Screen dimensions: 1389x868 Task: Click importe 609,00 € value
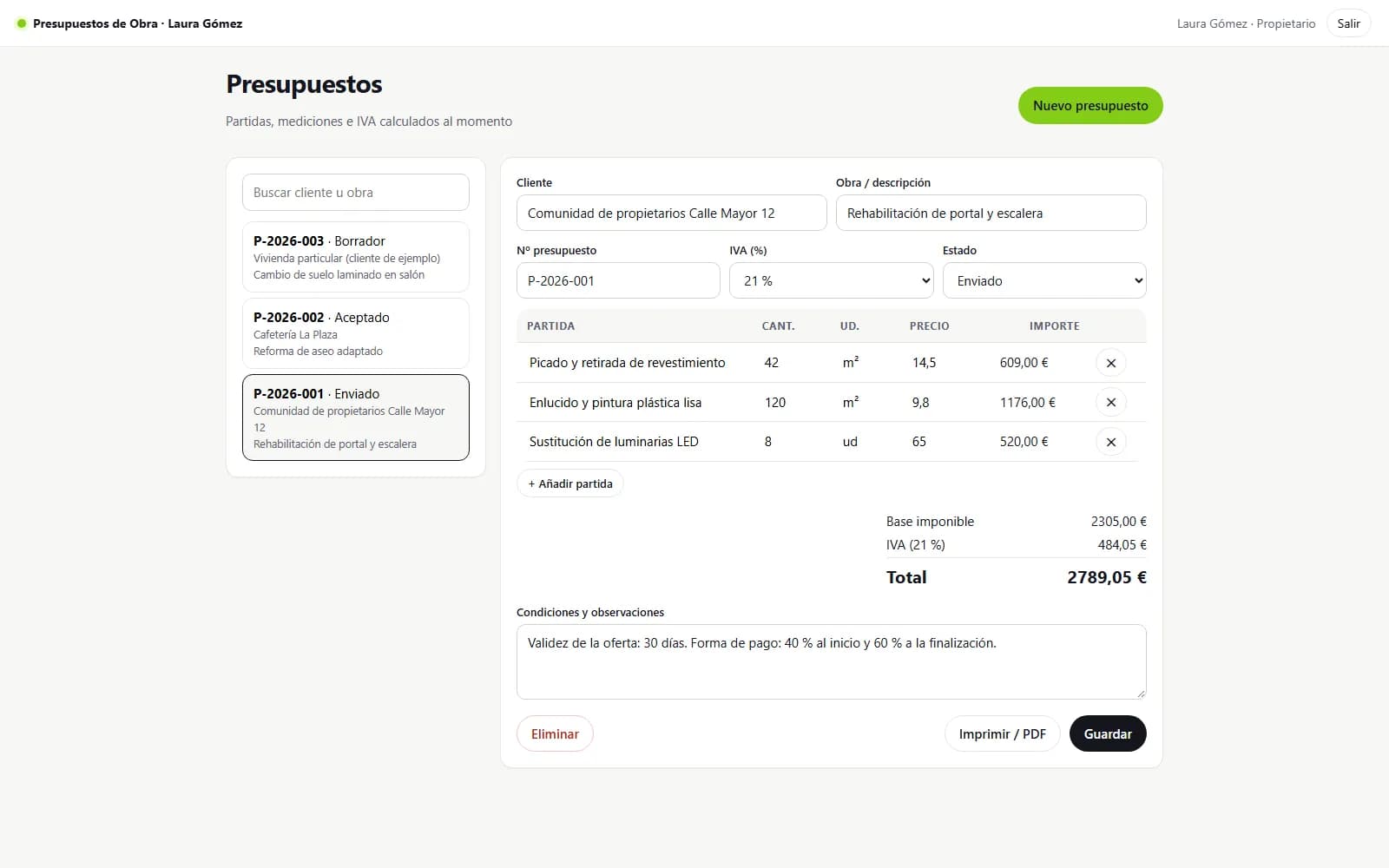click(x=1024, y=363)
